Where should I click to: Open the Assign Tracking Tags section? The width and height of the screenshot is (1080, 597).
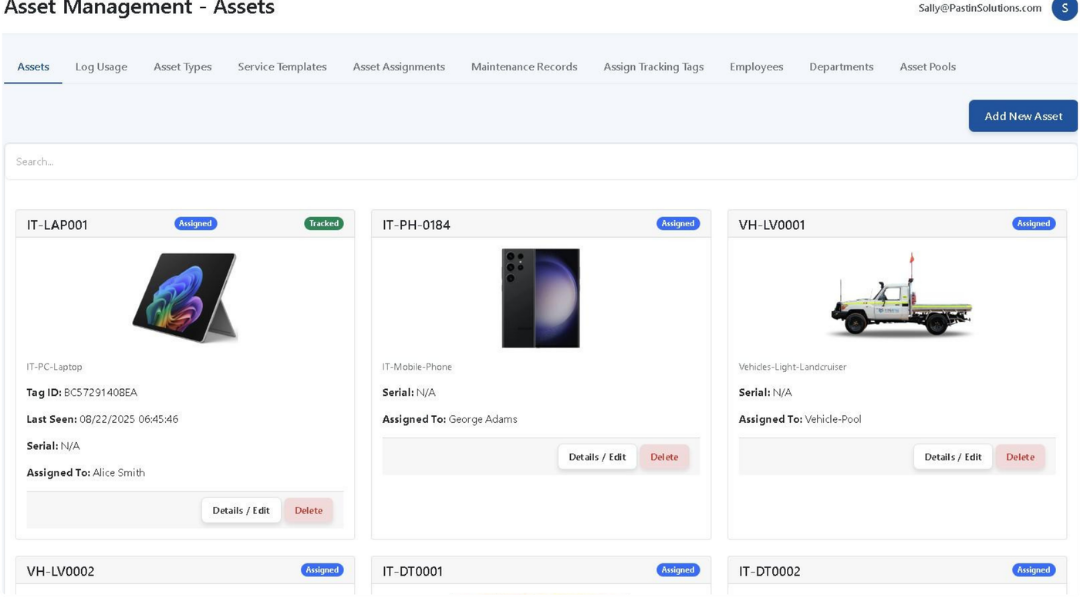653,66
